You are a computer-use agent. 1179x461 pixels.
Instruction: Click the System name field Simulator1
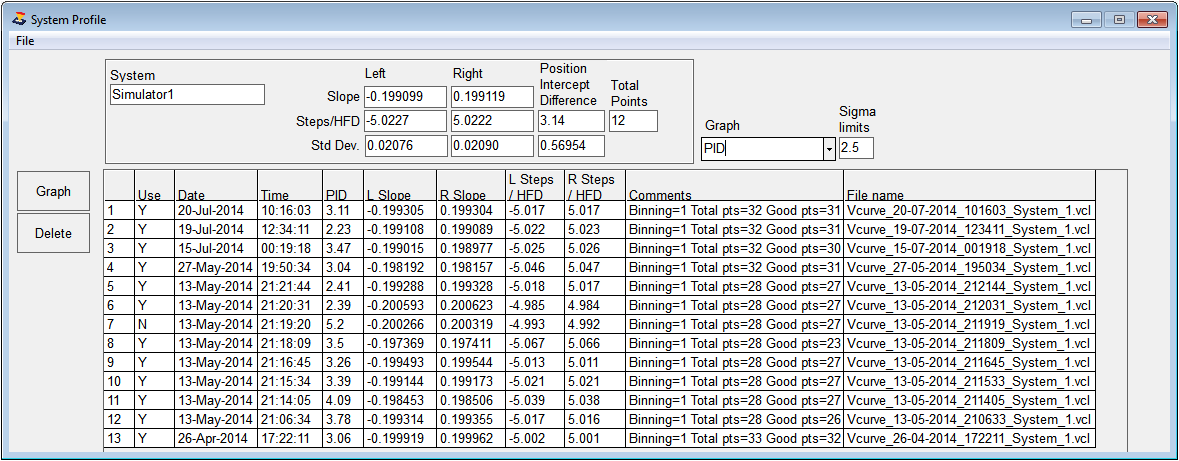187,95
